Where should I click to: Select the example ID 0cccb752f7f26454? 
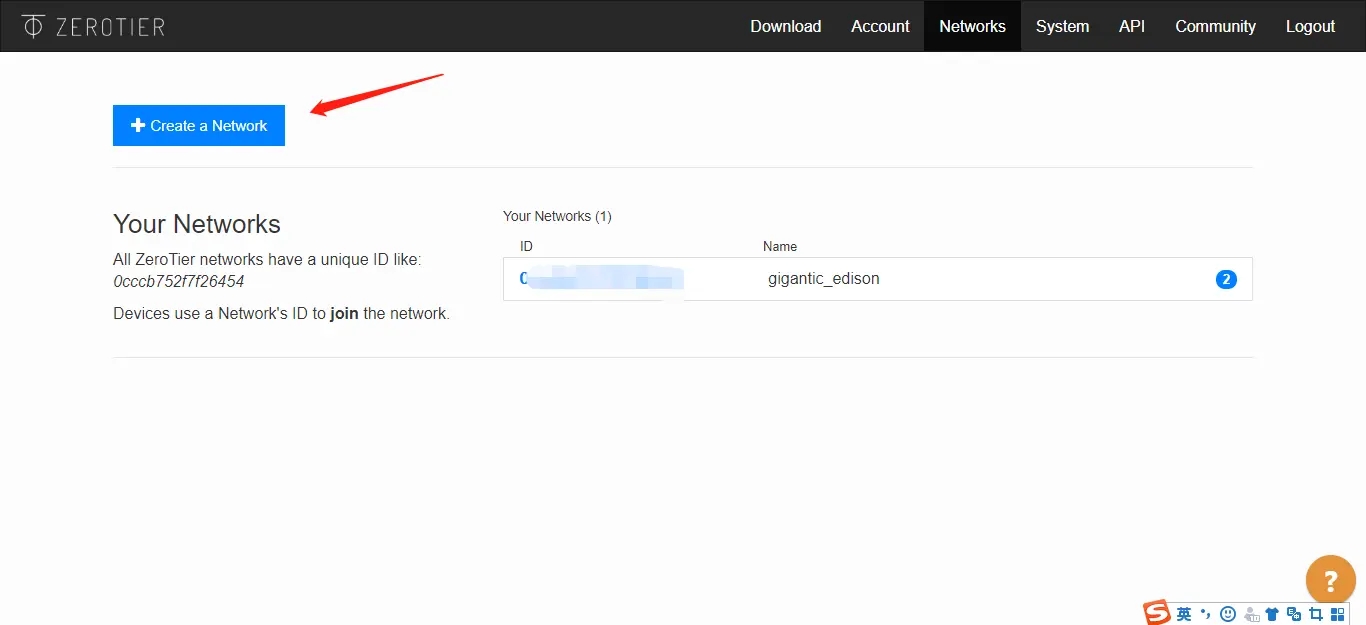pos(179,281)
